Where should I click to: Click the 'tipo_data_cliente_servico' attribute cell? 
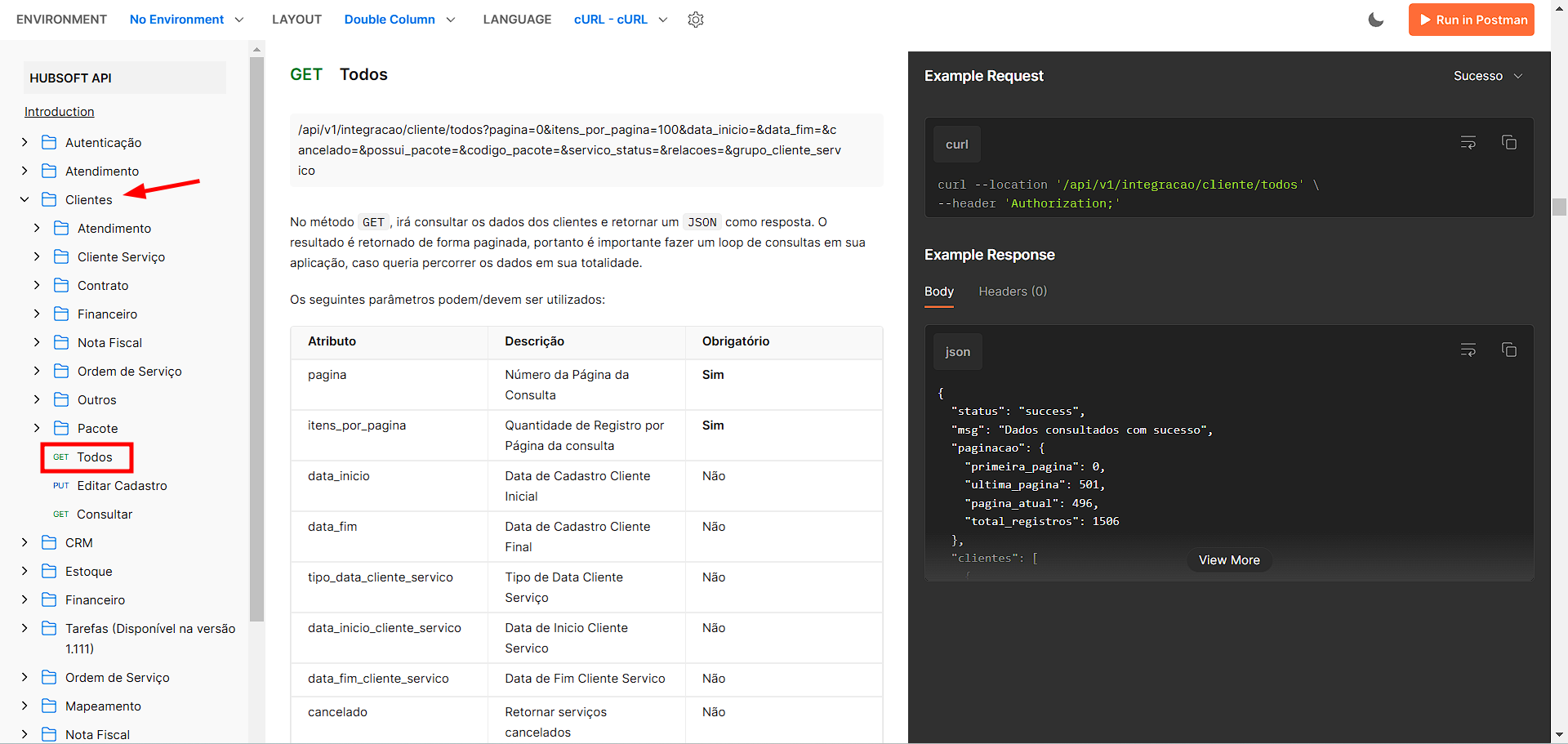click(389, 587)
